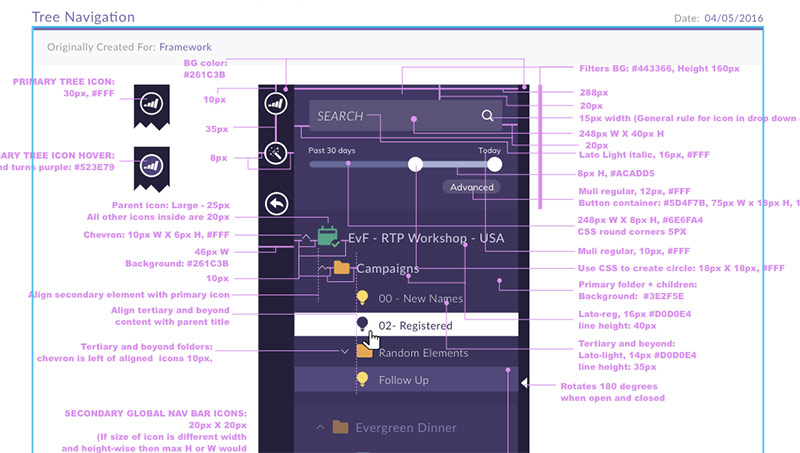Click into the SEARCH input field
This screenshot has height=453, width=800.
(390, 116)
